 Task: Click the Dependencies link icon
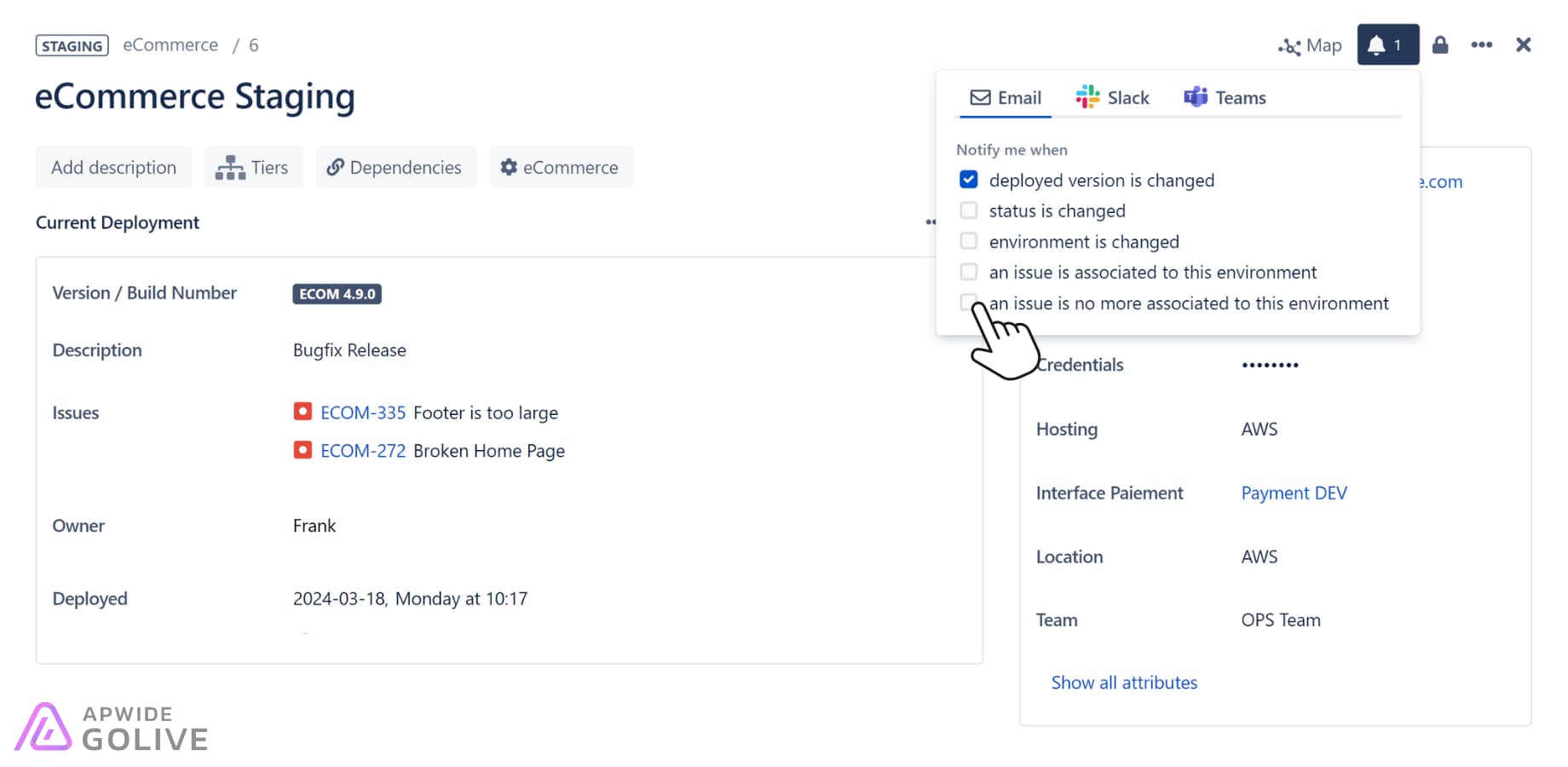click(x=334, y=167)
